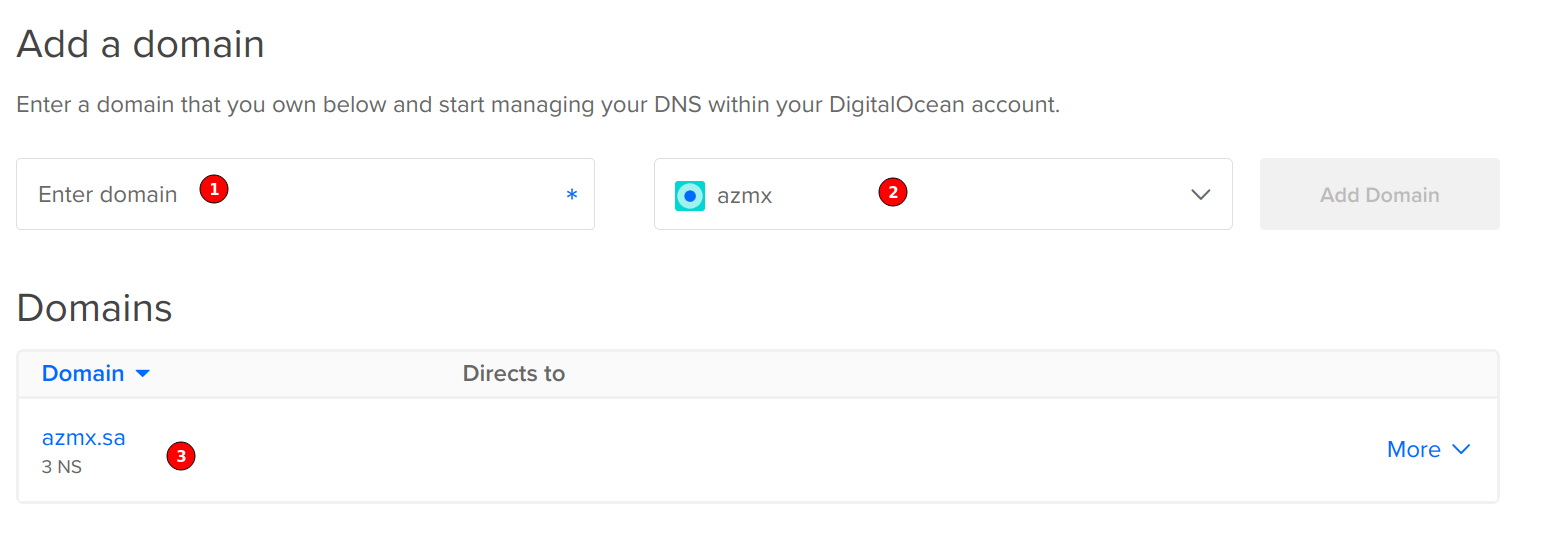Expand the project selector chevron arrow
Image resolution: width=1543 pixels, height=533 pixels.
(x=1201, y=195)
